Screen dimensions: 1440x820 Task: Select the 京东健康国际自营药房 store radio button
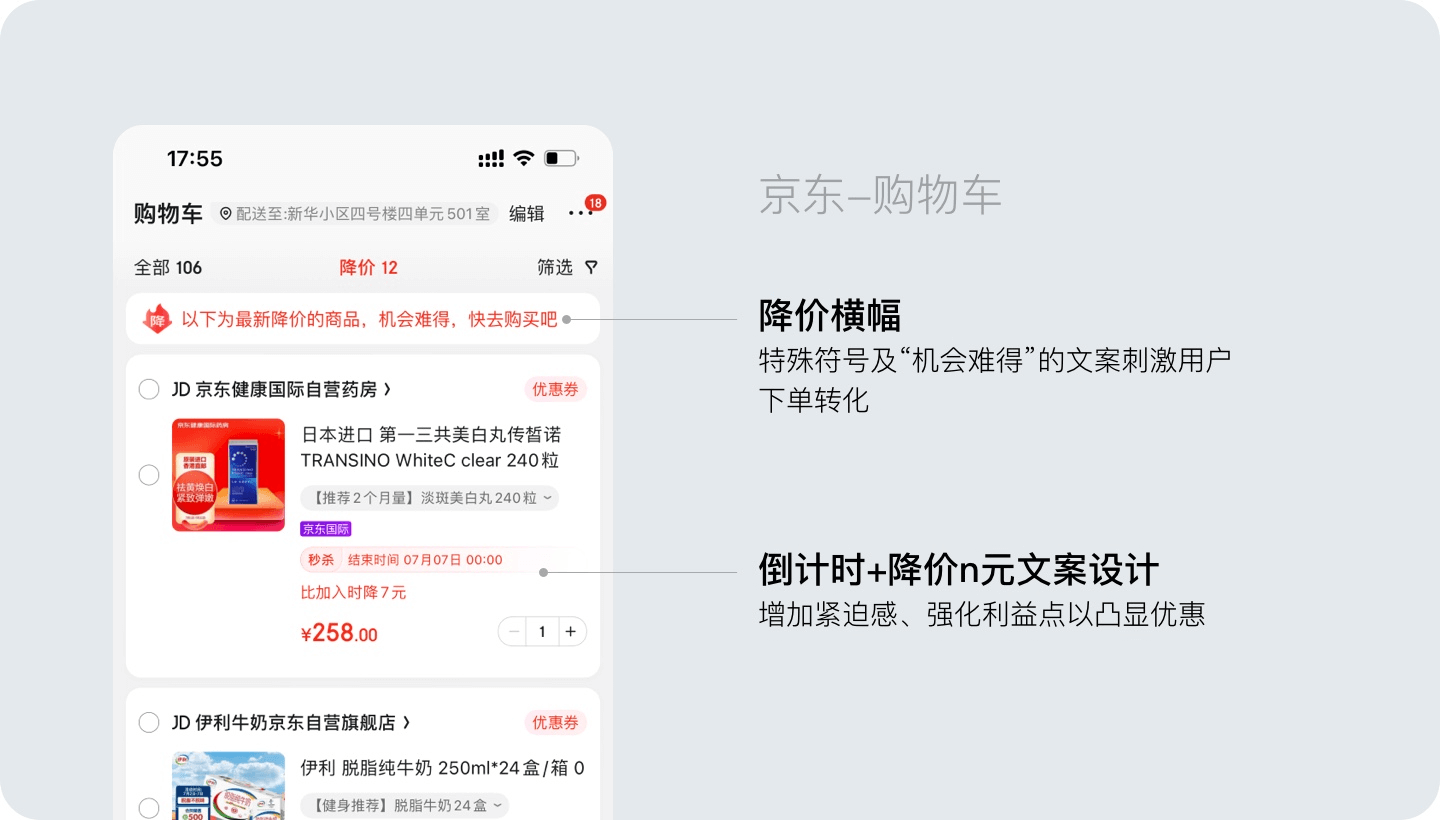tap(149, 389)
